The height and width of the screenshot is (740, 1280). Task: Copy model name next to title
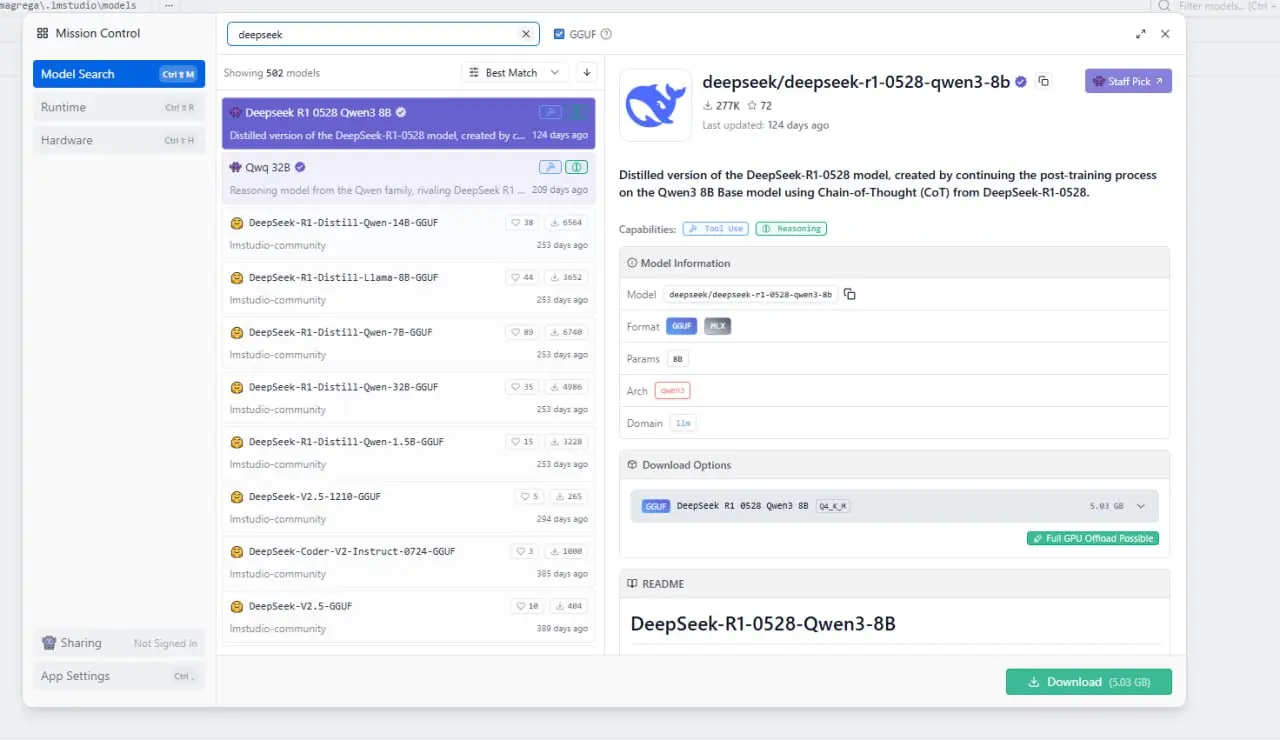pyautogui.click(x=1043, y=82)
